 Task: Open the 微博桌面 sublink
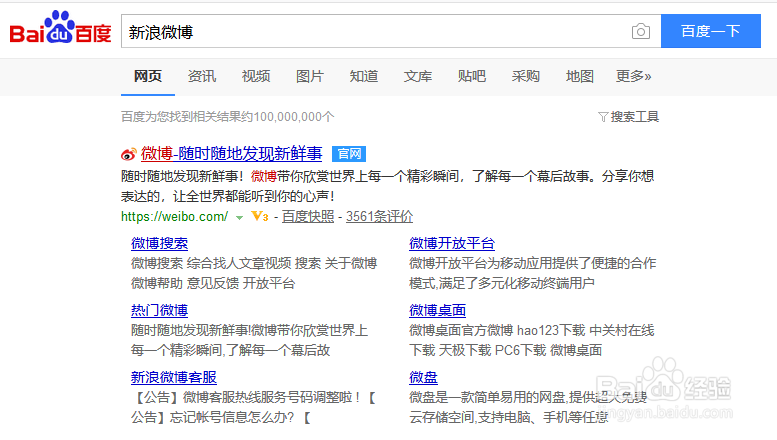coord(438,310)
